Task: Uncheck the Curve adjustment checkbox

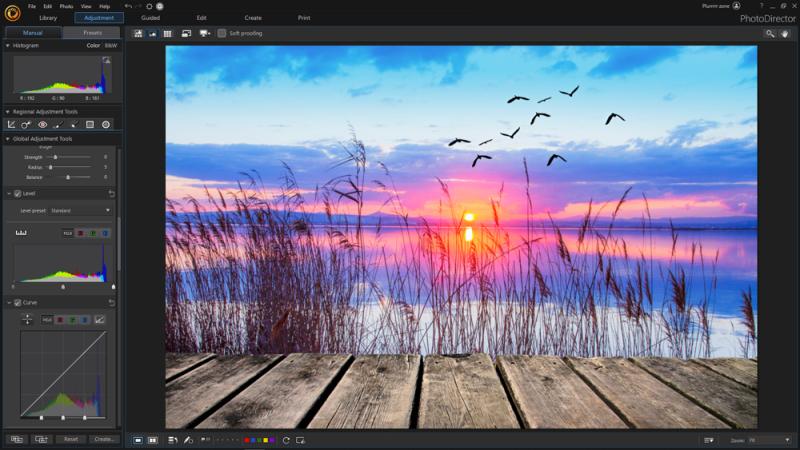Action: pos(17,302)
